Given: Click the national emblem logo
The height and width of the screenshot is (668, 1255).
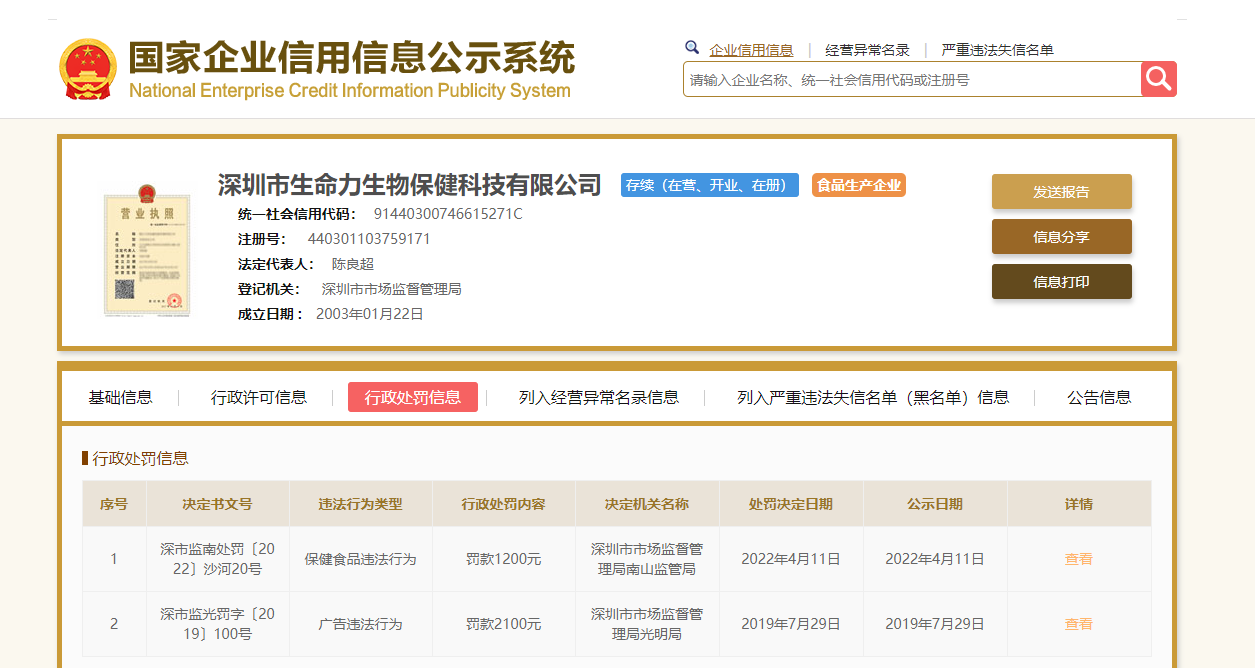Looking at the screenshot, I should tap(88, 69).
